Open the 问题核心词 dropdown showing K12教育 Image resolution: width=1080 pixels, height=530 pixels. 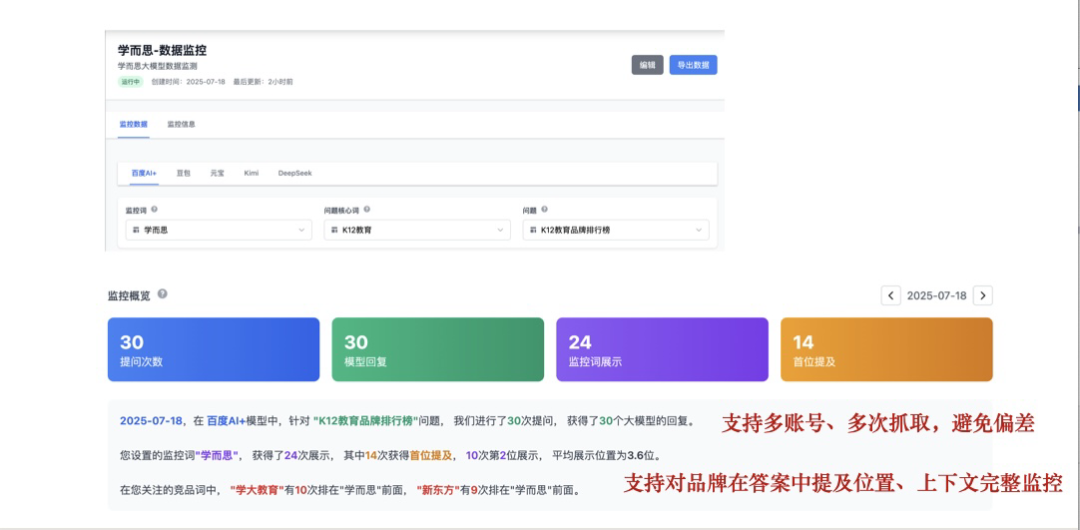(x=417, y=230)
